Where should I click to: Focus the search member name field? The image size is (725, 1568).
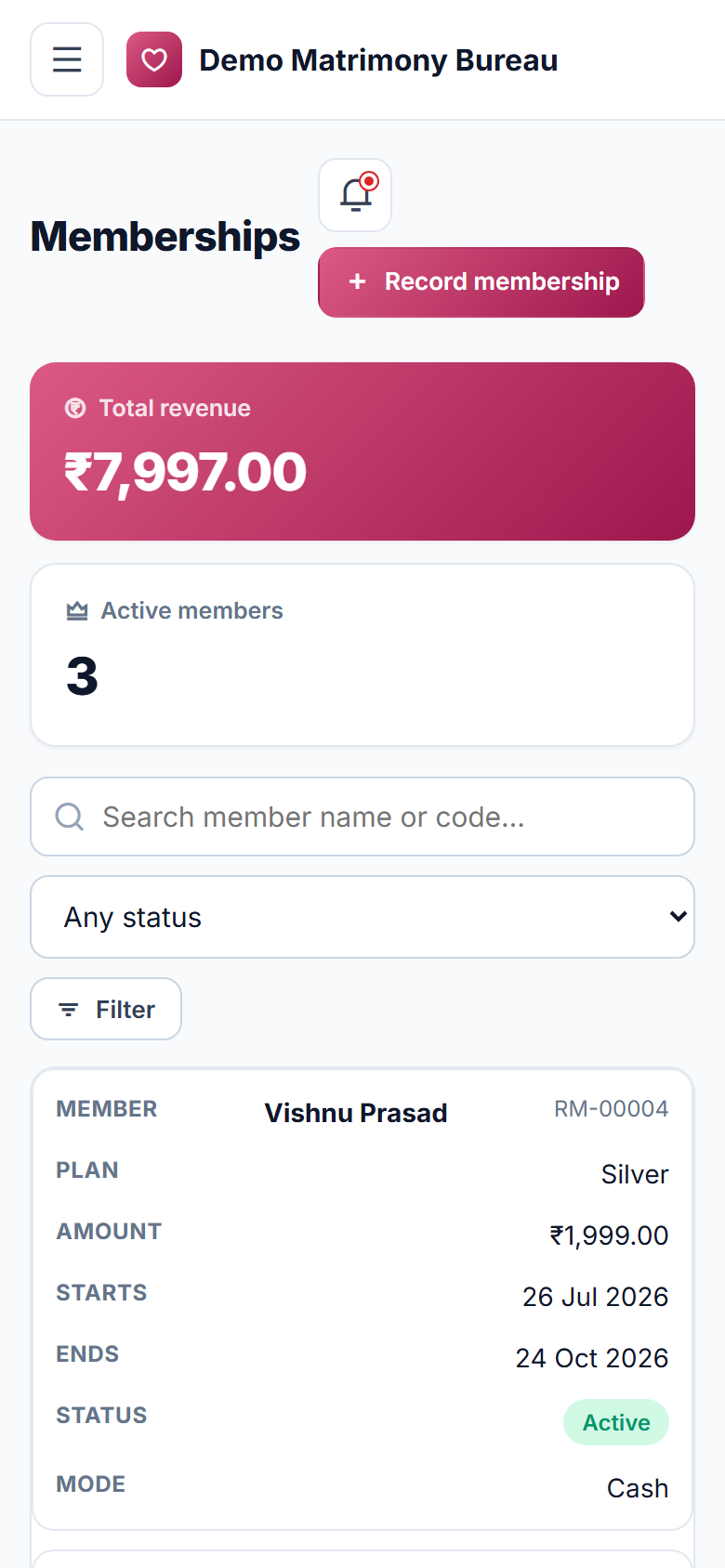click(x=362, y=817)
